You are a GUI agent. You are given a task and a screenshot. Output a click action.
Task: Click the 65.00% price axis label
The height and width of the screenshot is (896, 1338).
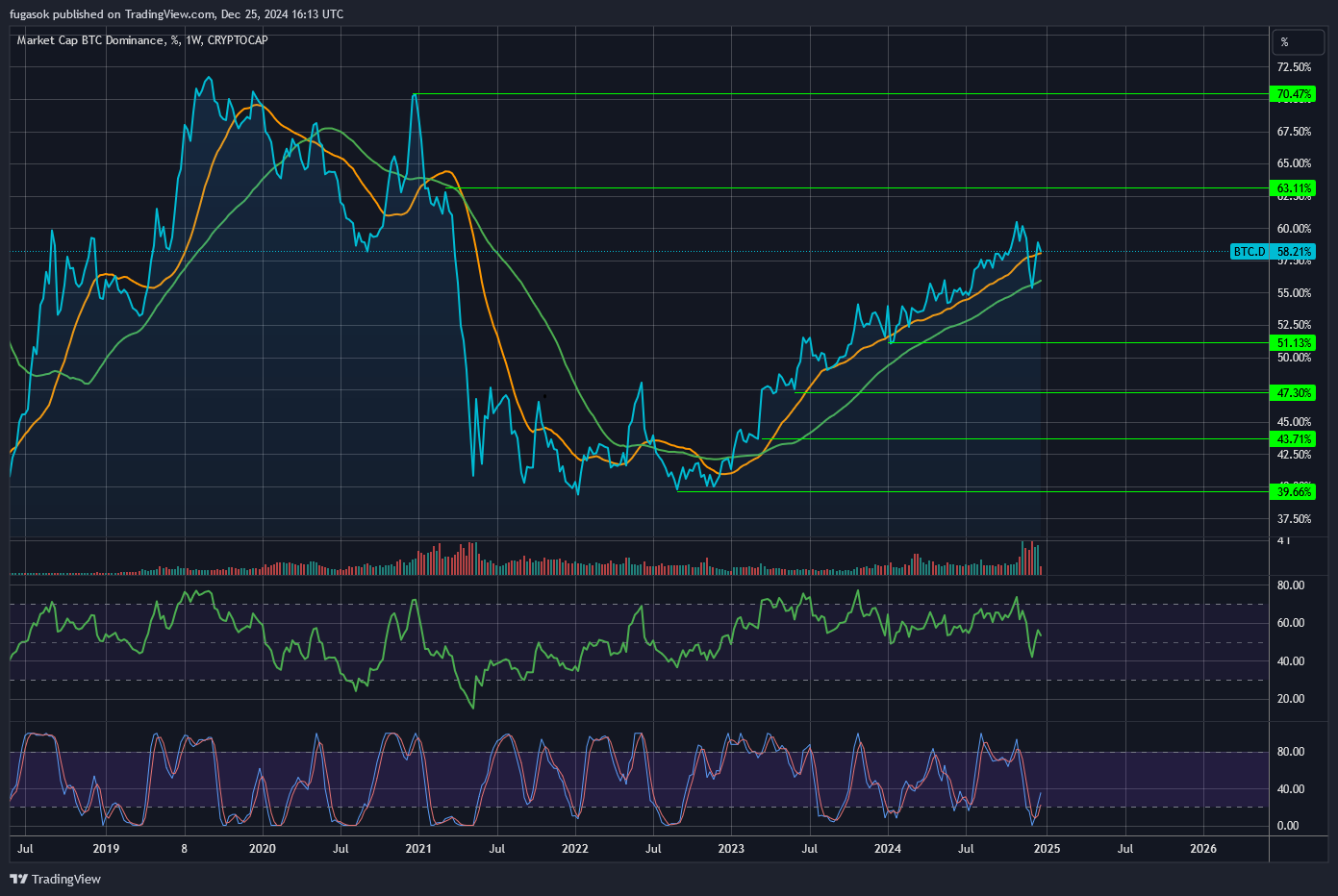[1294, 163]
